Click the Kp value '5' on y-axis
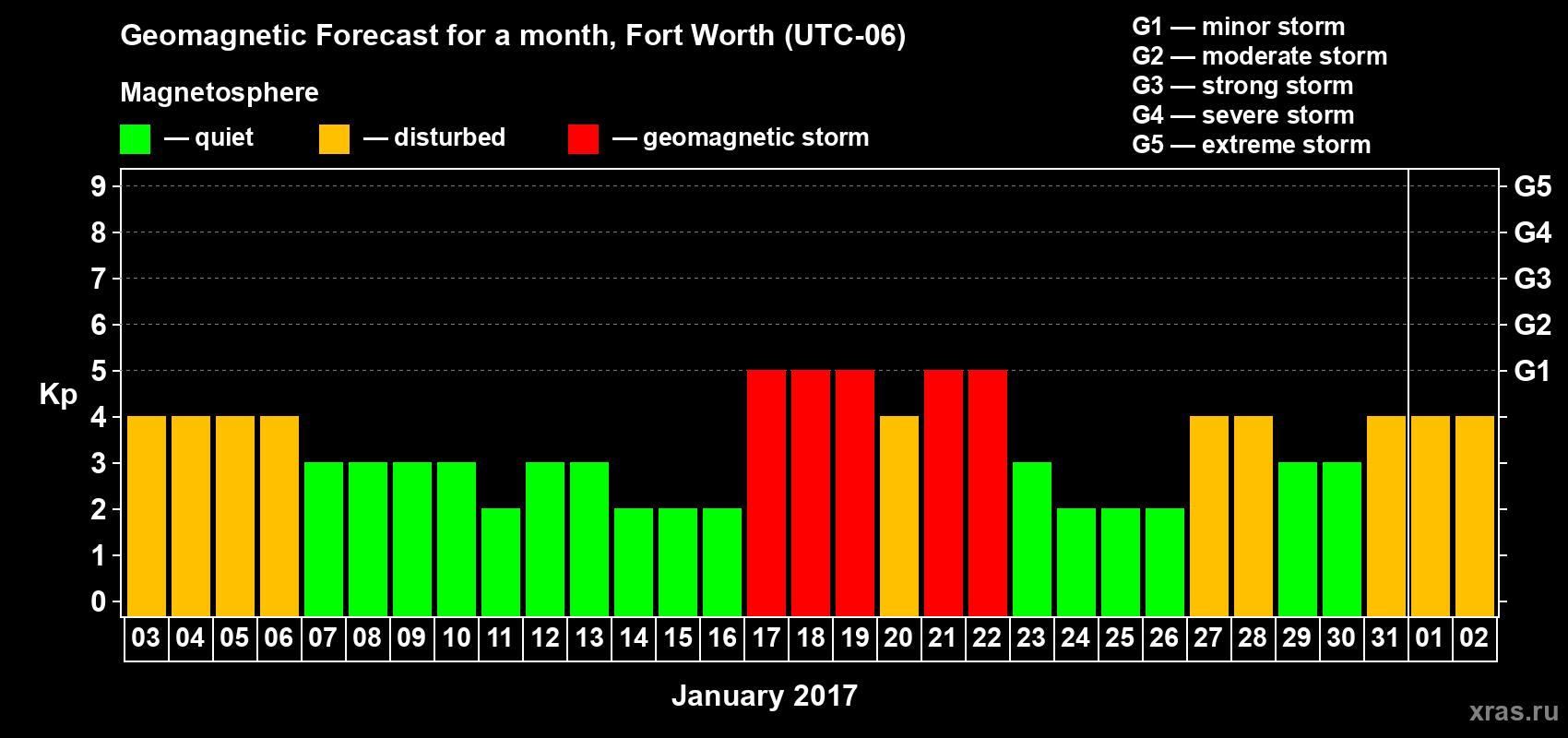 coord(99,371)
